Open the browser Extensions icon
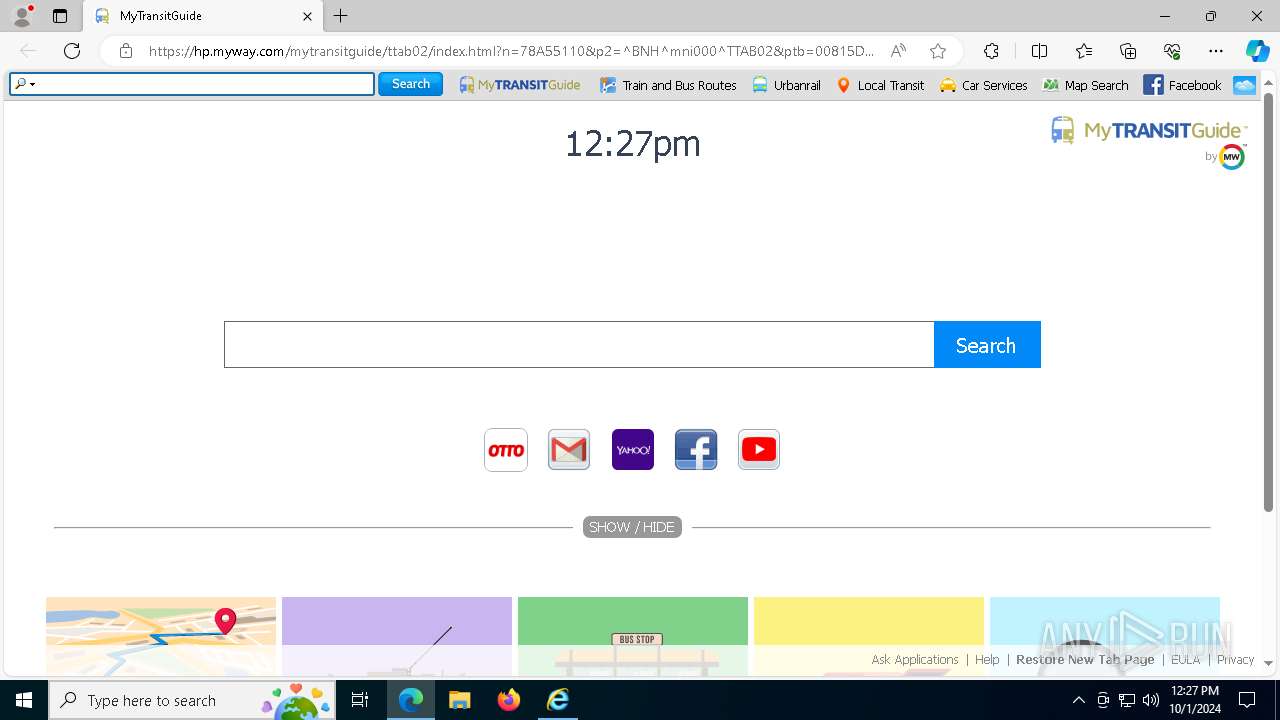The width and height of the screenshot is (1280, 720). 991,51
